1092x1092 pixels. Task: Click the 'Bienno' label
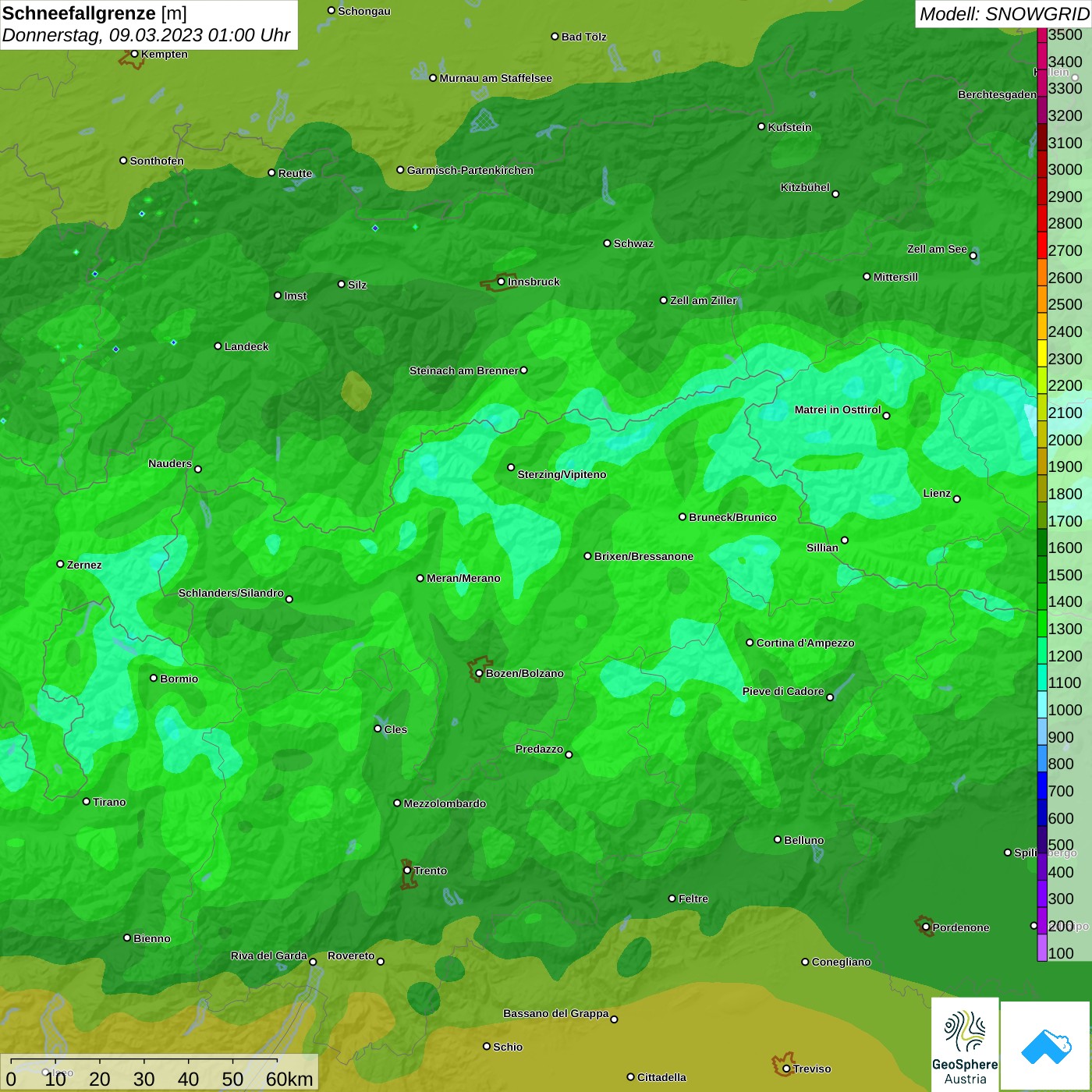pos(151,938)
